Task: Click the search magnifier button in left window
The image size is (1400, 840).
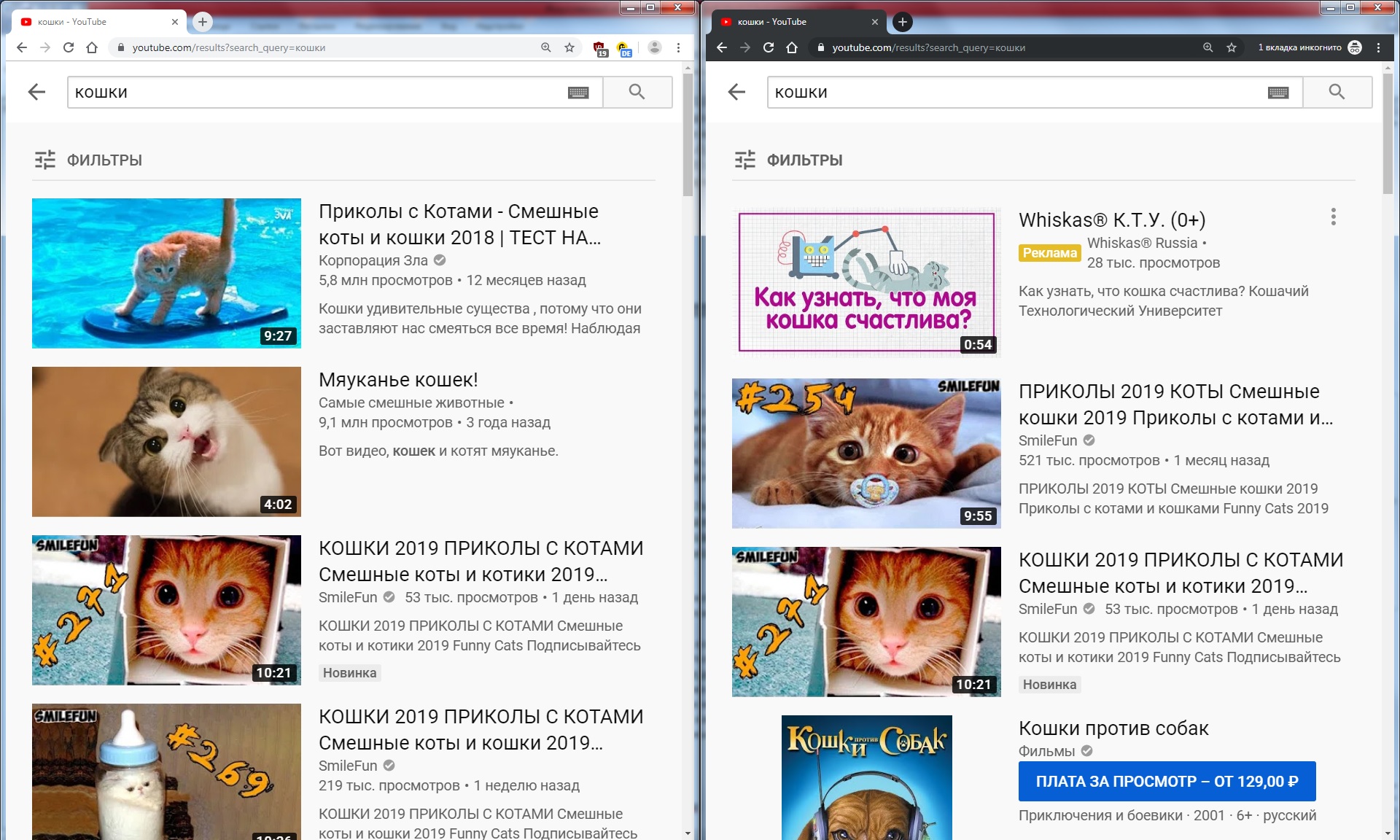Action: pyautogui.click(x=637, y=92)
